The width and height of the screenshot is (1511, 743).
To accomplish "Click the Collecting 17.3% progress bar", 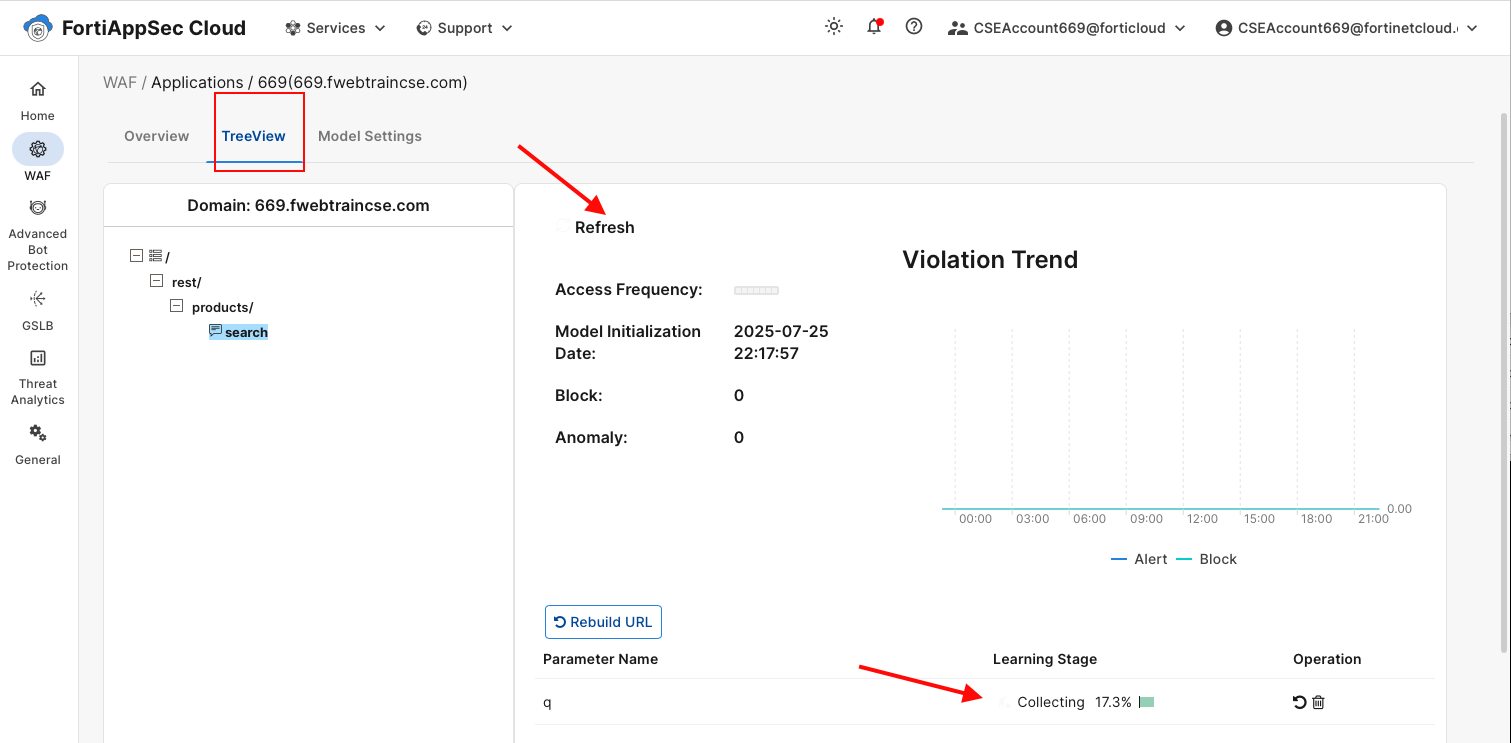I will click(x=1147, y=702).
